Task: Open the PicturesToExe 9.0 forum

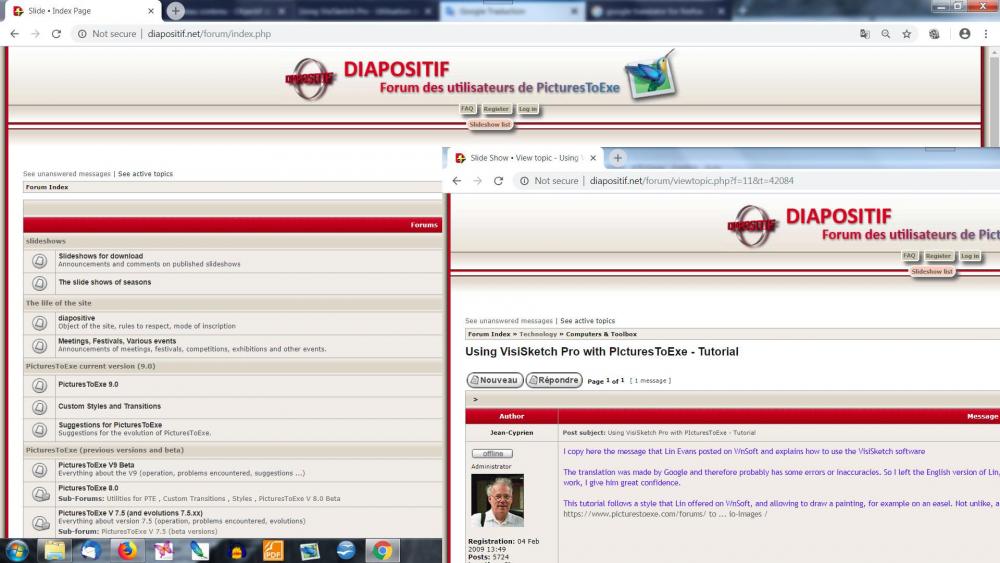Action: 88,385
